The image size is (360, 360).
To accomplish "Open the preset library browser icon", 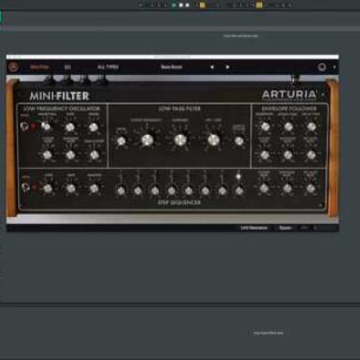I will point(68,67).
